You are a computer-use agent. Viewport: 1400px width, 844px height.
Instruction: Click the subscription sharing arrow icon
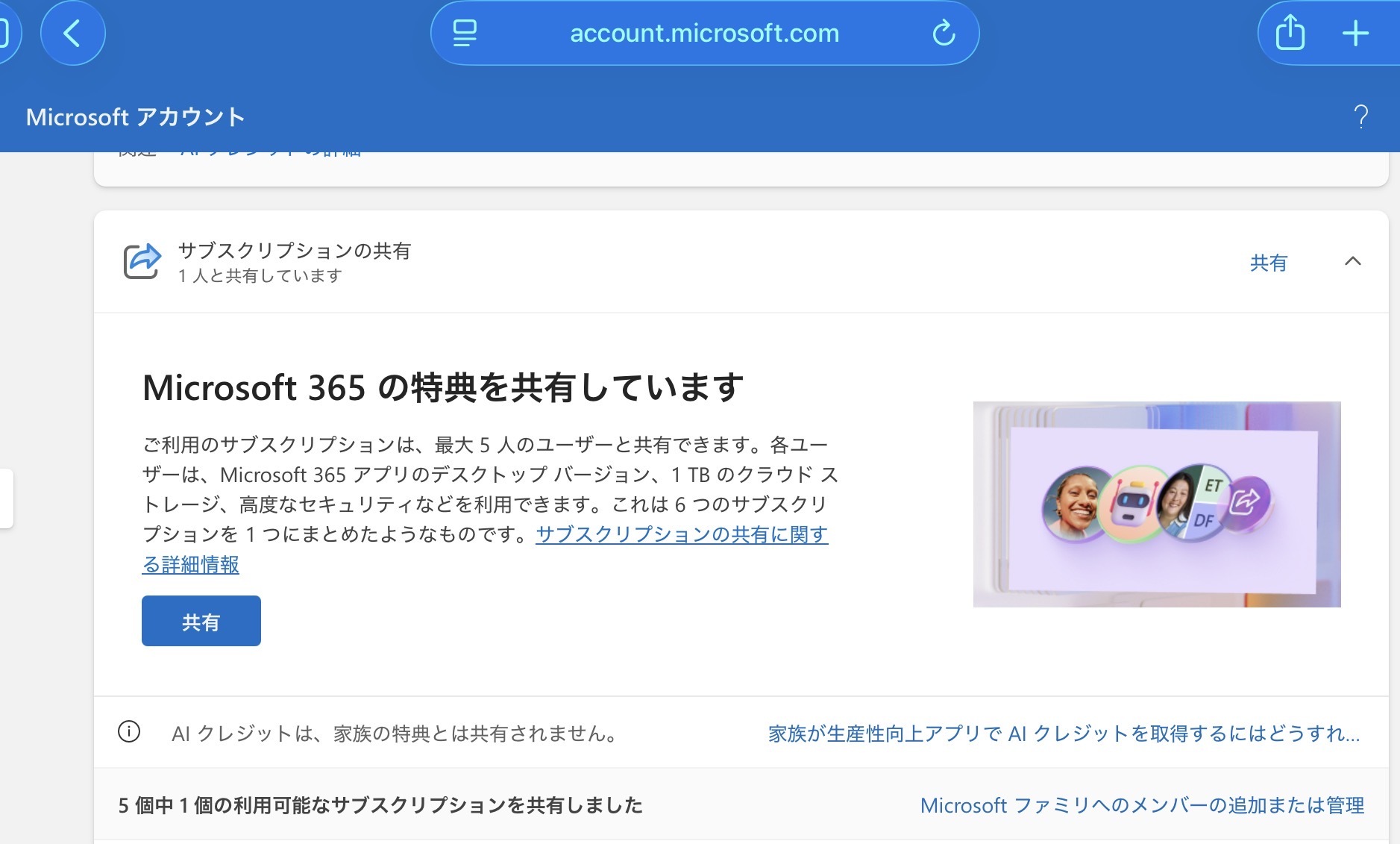pos(142,262)
